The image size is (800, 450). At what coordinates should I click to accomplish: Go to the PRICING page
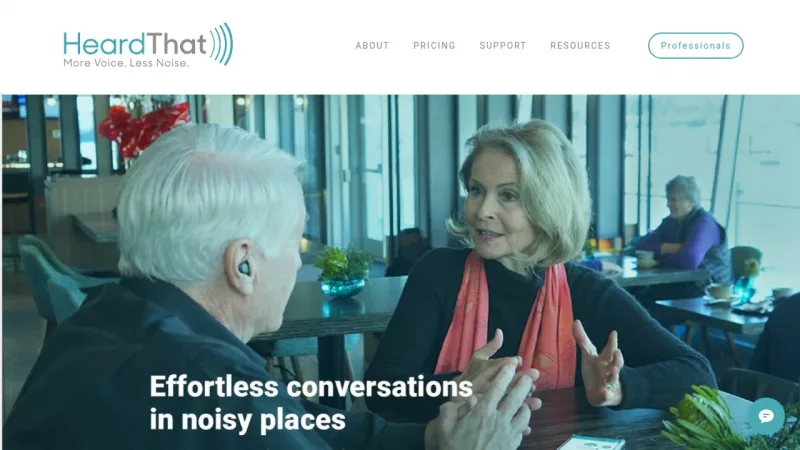(434, 45)
